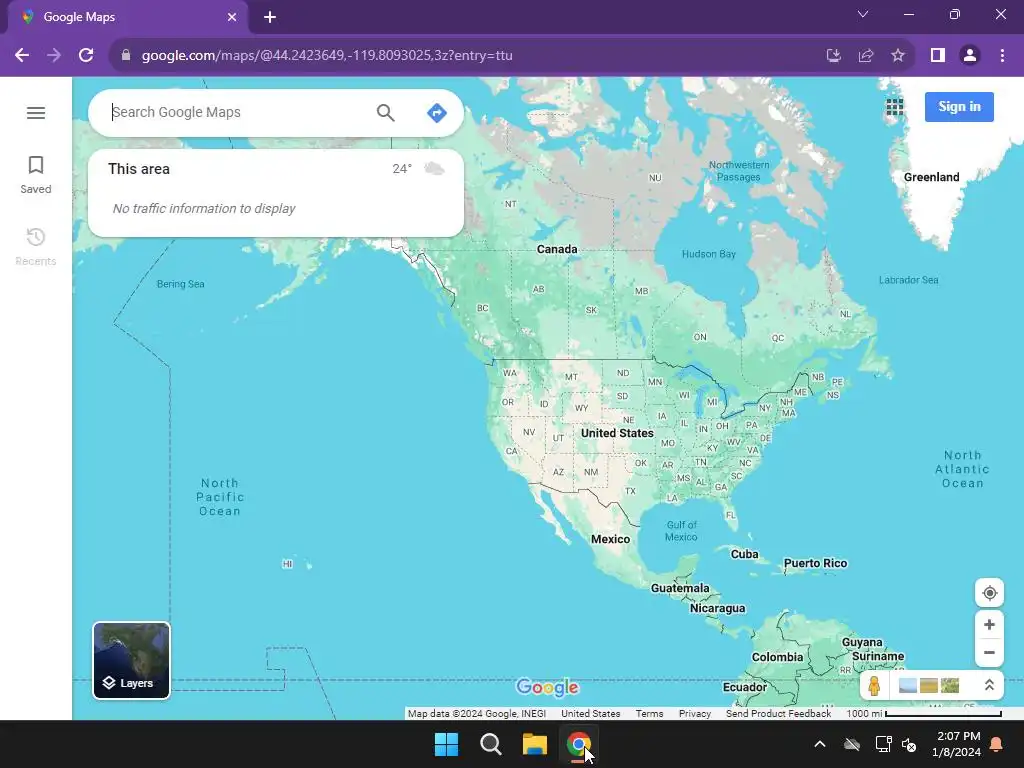
Task: Open the tab search dropdown
Action: coord(863,14)
